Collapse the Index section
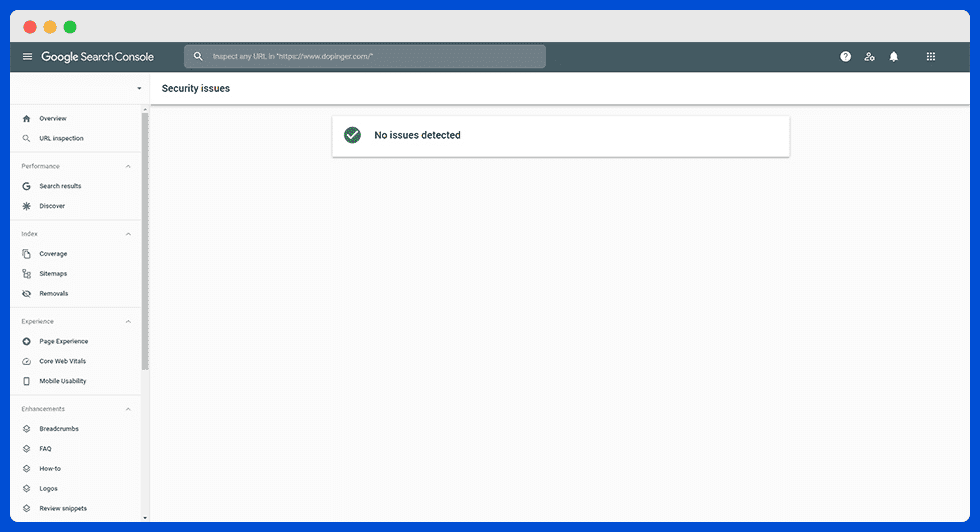This screenshot has width=980, height=532. [128, 234]
